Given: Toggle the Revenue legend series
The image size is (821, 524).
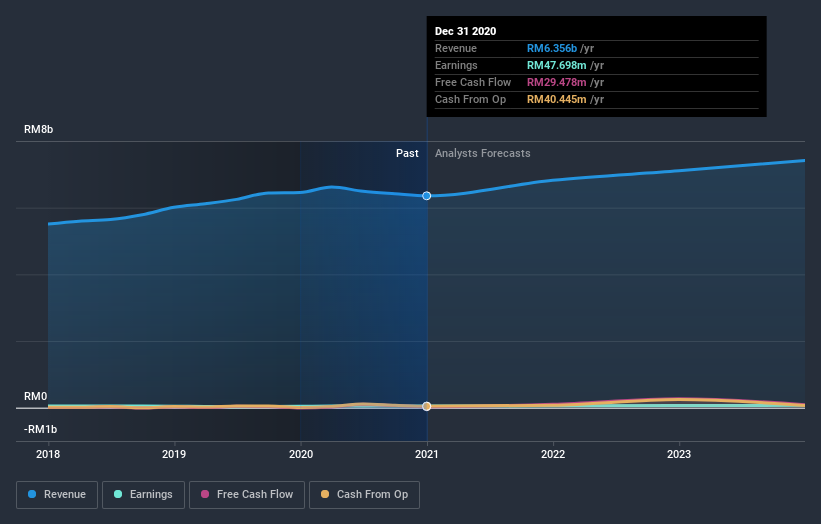Looking at the screenshot, I should pyautogui.click(x=57, y=495).
